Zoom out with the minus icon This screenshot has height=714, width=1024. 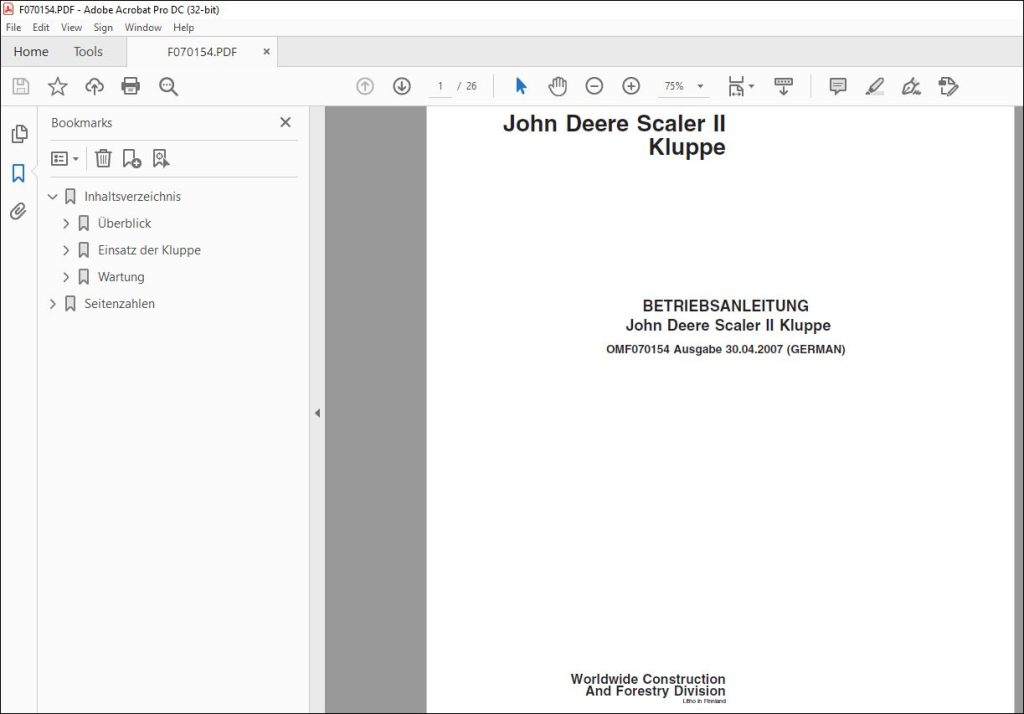[x=594, y=86]
